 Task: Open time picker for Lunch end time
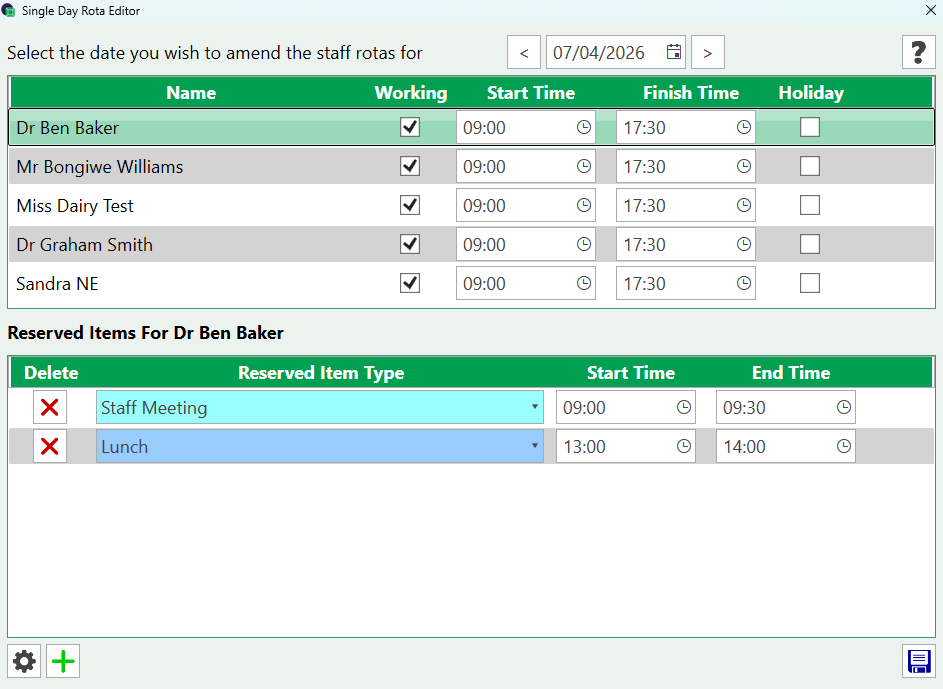coord(844,447)
